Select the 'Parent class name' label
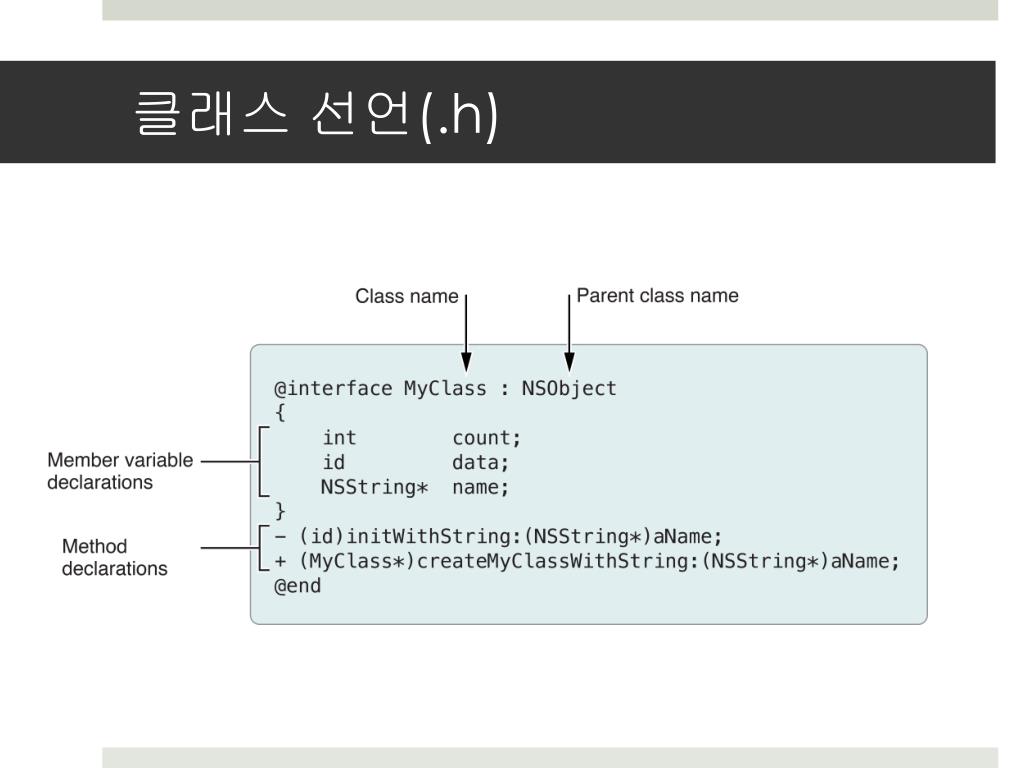The width and height of the screenshot is (1024, 768). pyautogui.click(x=657, y=295)
